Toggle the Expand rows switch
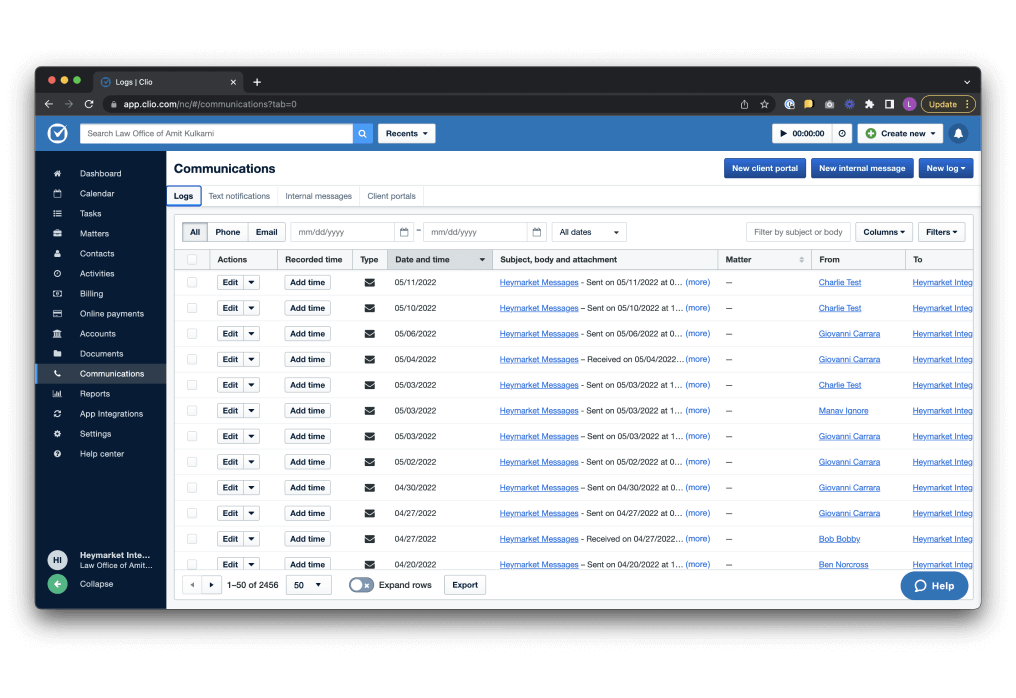 pyautogui.click(x=361, y=585)
